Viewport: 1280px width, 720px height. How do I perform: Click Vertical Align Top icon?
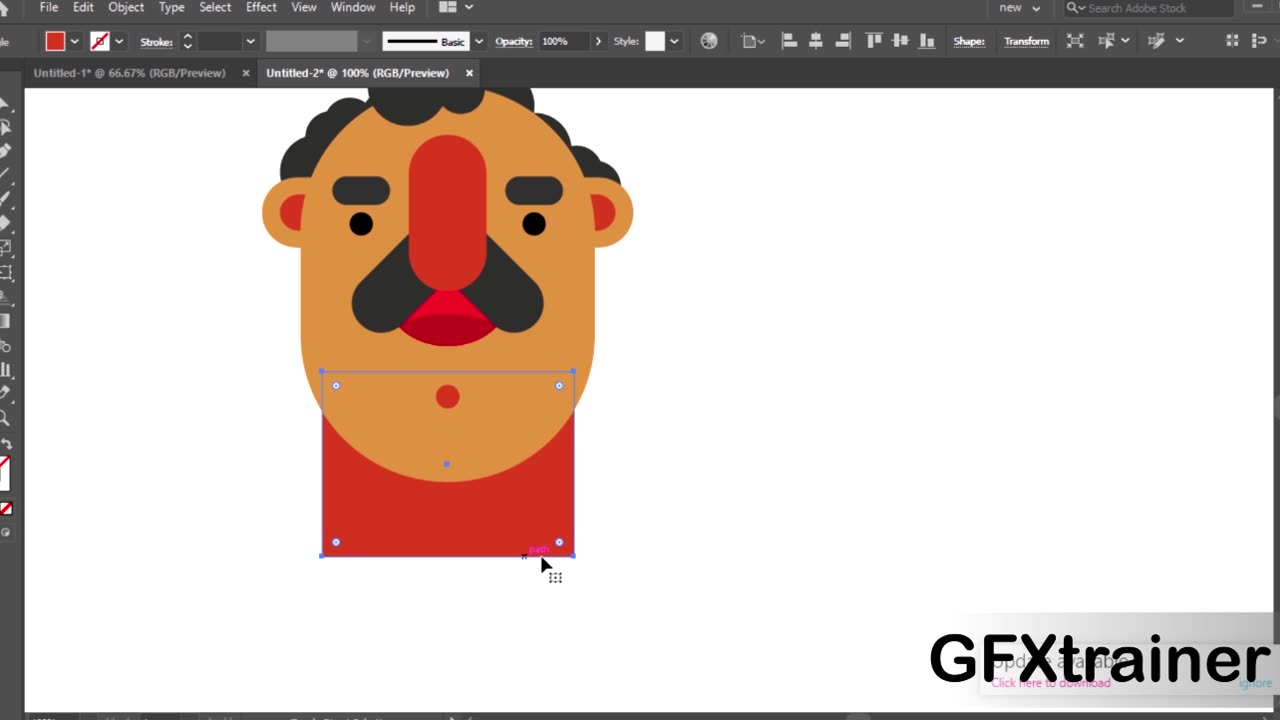pos(874,41)
